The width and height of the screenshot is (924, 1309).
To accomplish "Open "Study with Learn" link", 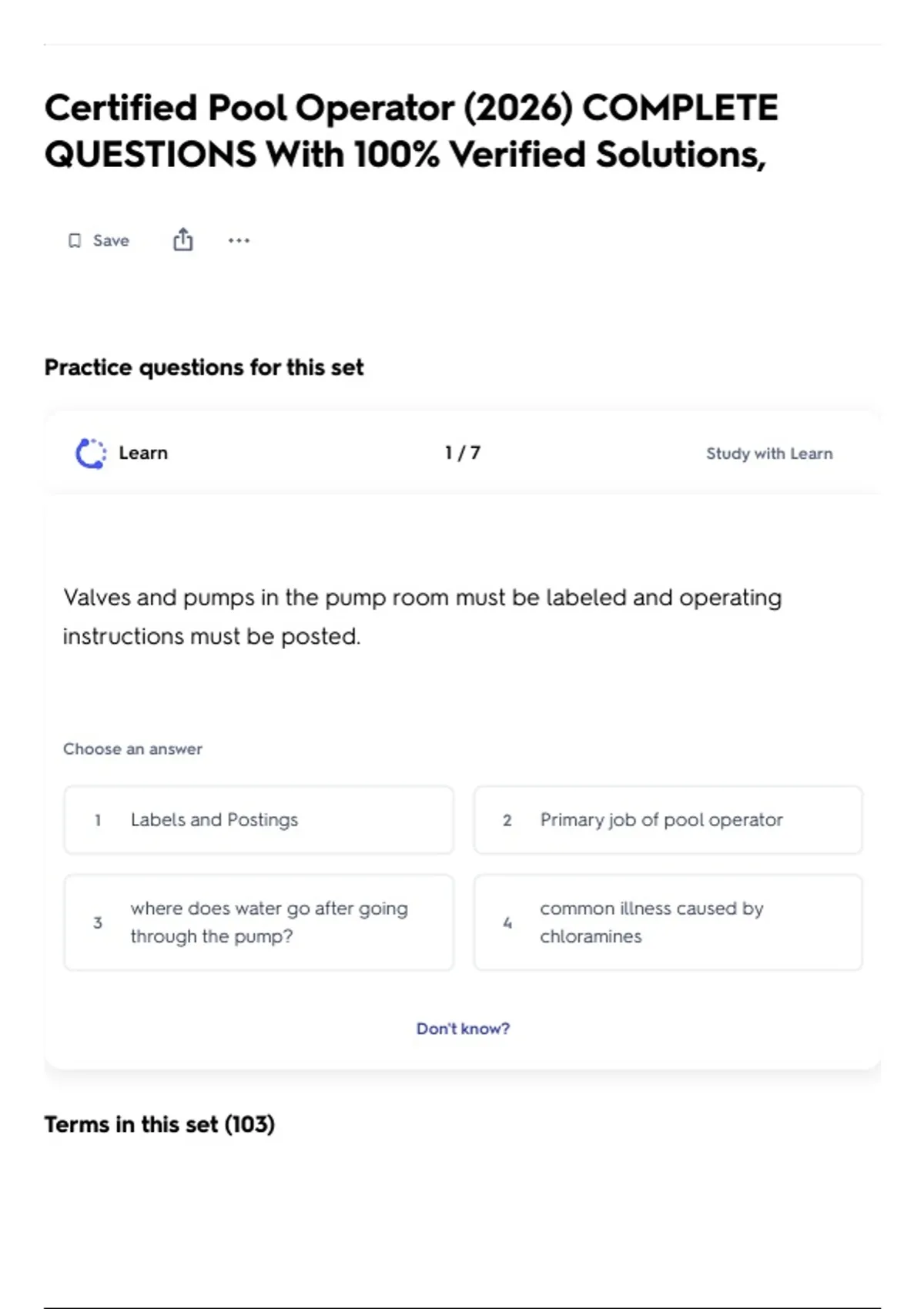I will tap(769, 454).
